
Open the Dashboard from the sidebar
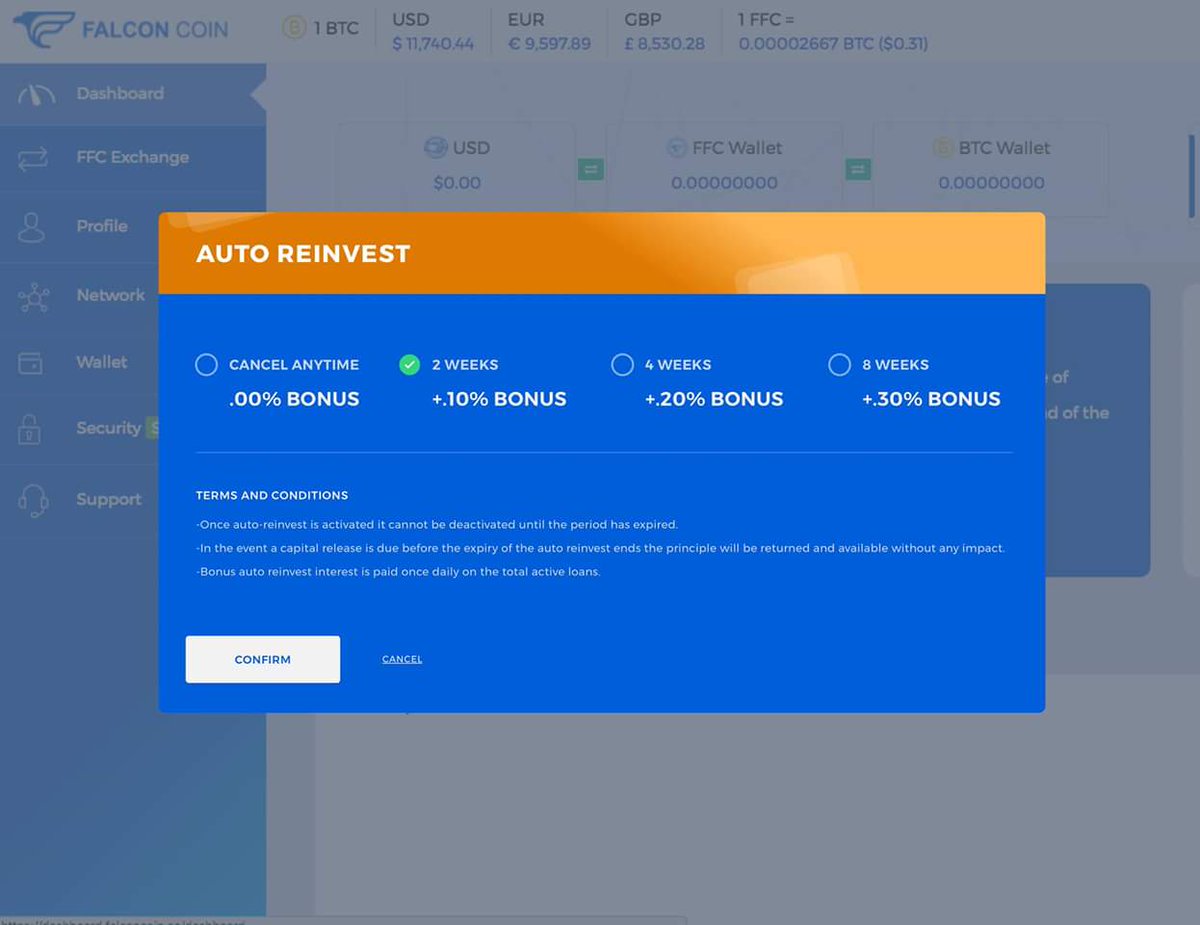pyautogui.click(x=35, y=92)
